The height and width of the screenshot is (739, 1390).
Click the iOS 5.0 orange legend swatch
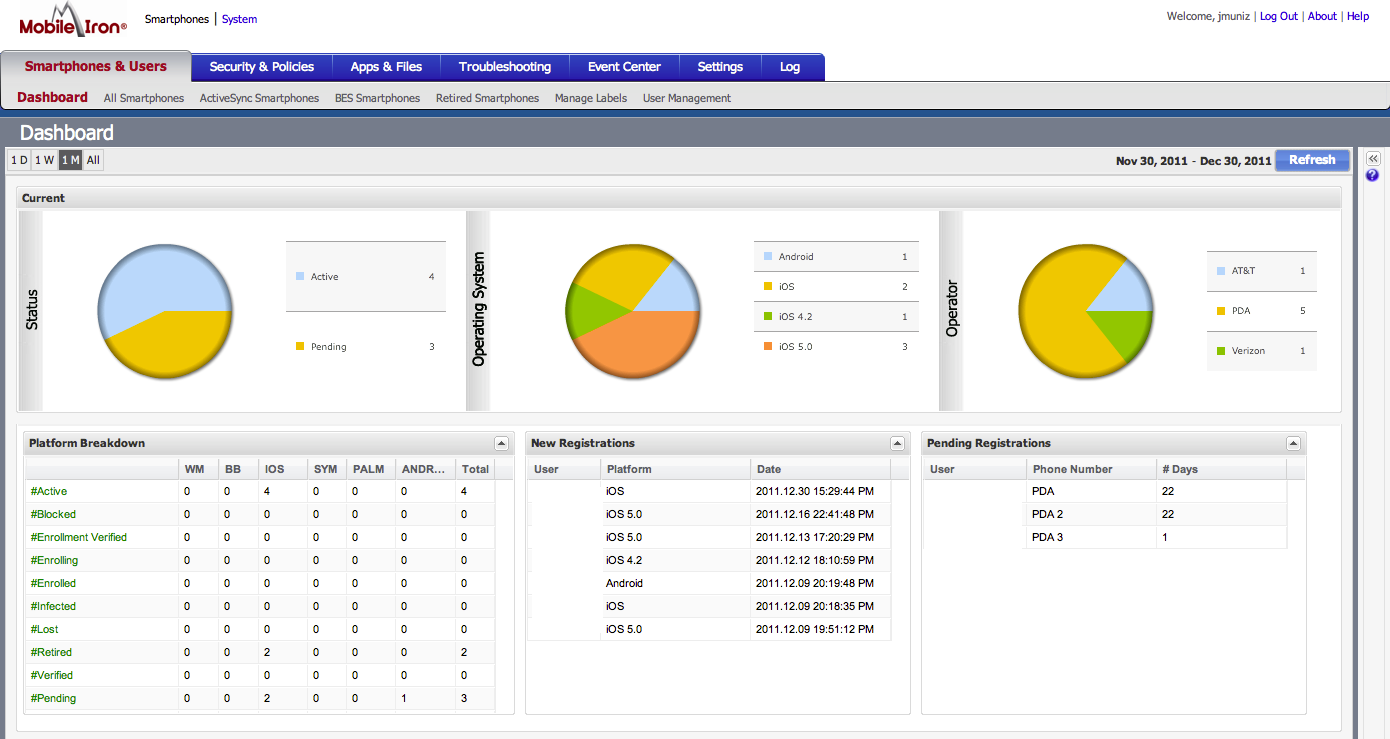click(768, 347)
